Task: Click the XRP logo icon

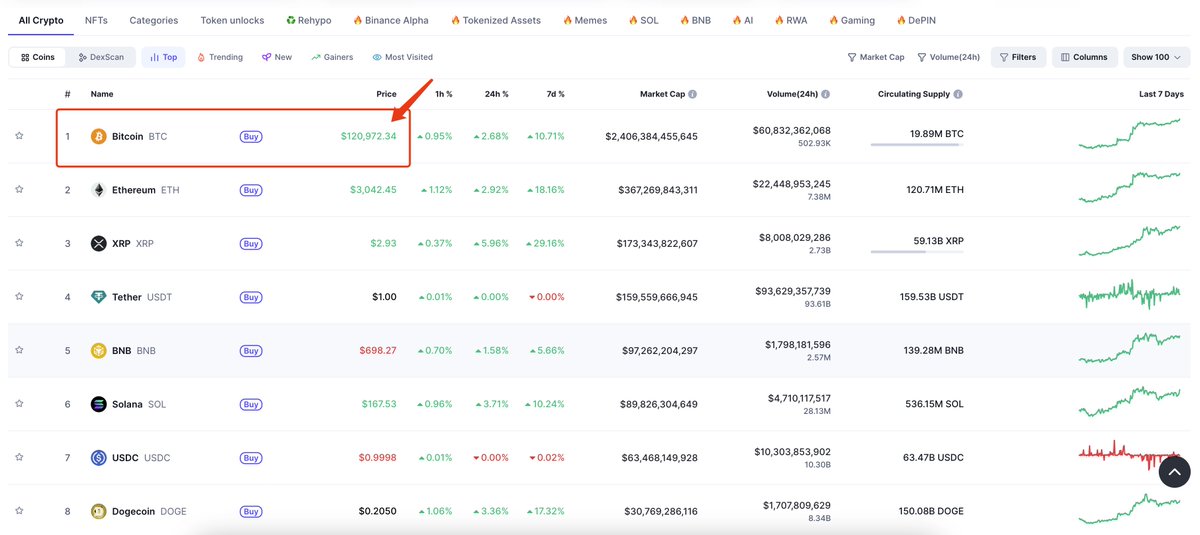Action: [x=98, y=243]
